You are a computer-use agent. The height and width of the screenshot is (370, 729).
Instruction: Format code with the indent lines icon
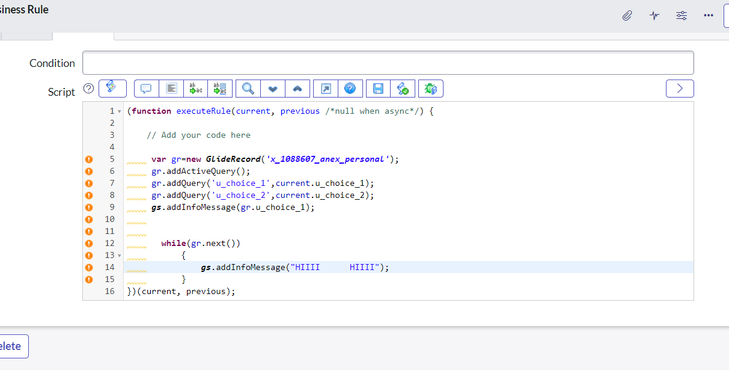coord(171,88)
